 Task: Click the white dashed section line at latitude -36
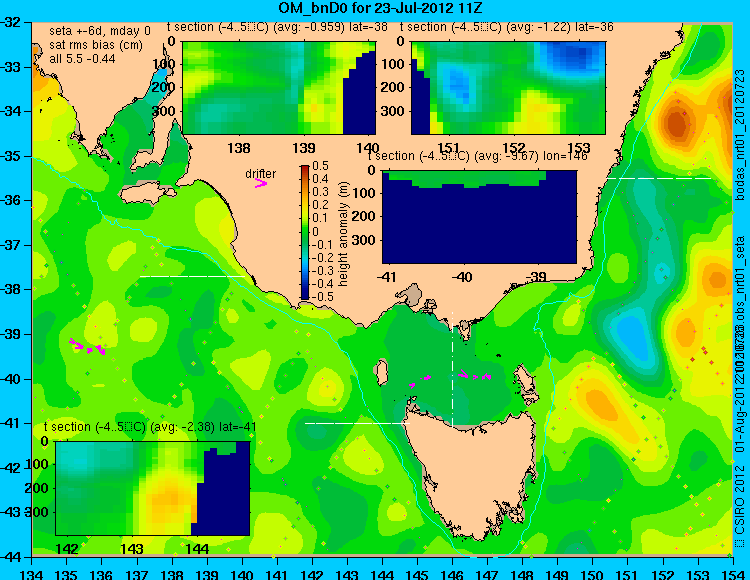(x=659, y=178)
